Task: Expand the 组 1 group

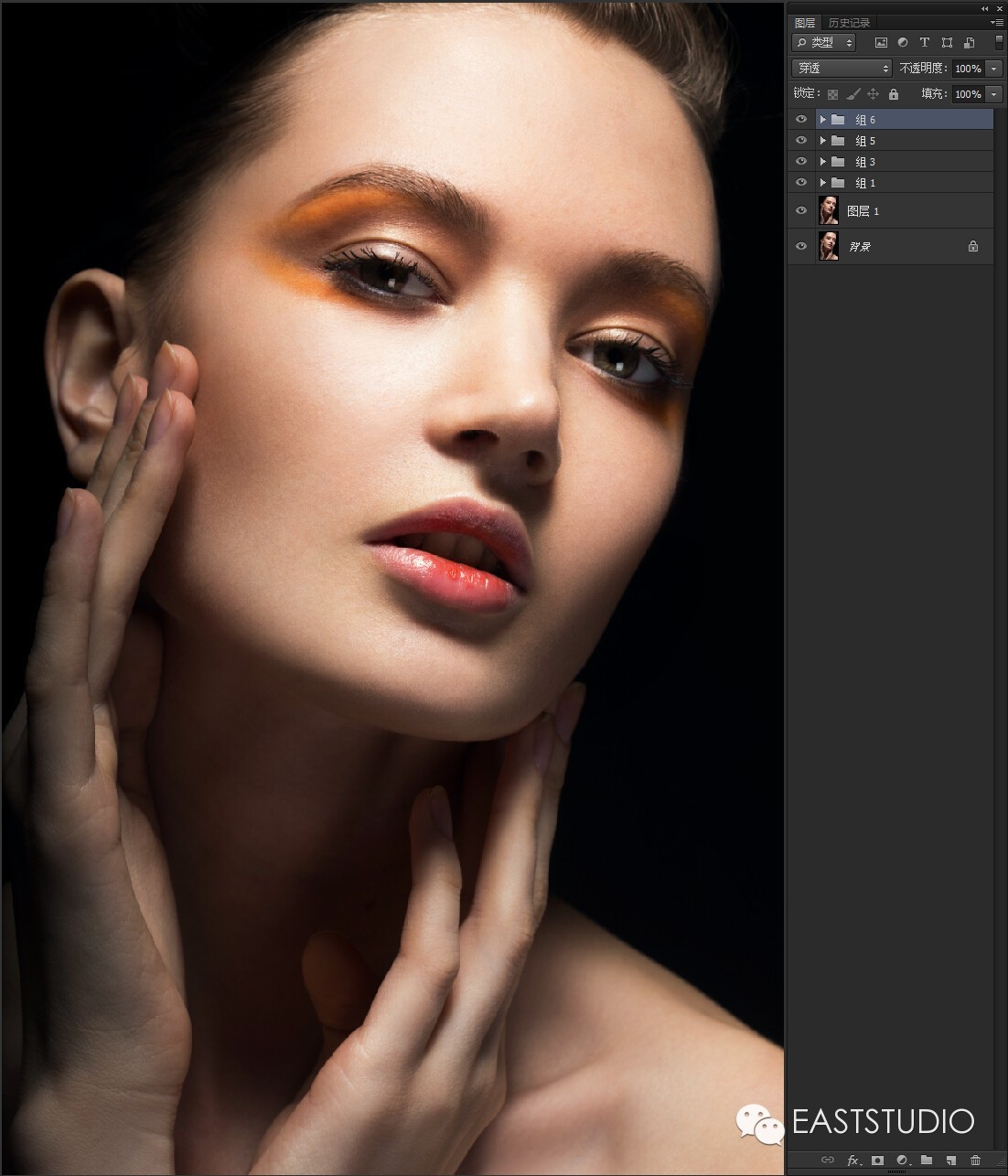Action: coord(822,182)
